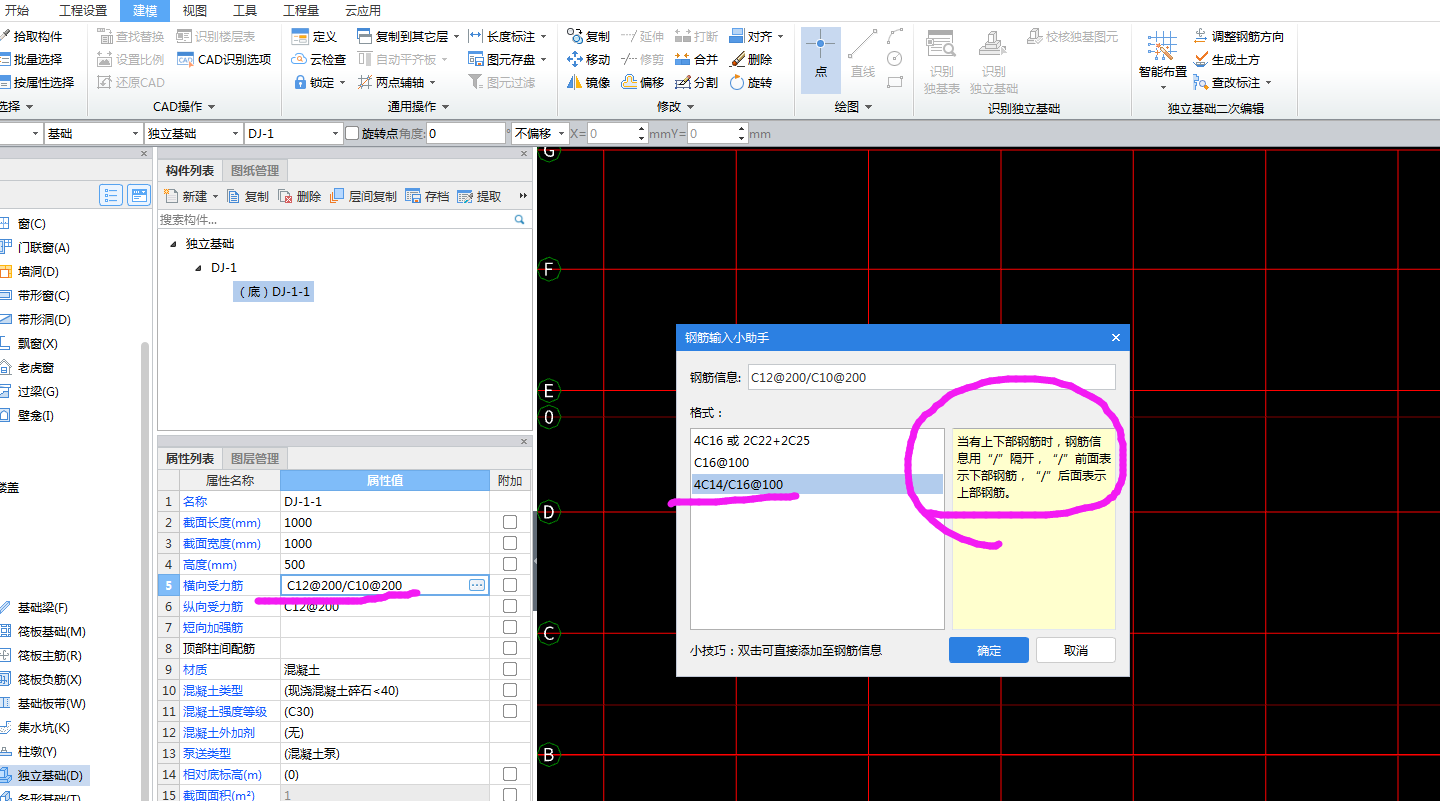Switch the left panel to list view icon
This screenshot has height=801, width=1440.
pos(111,195)
